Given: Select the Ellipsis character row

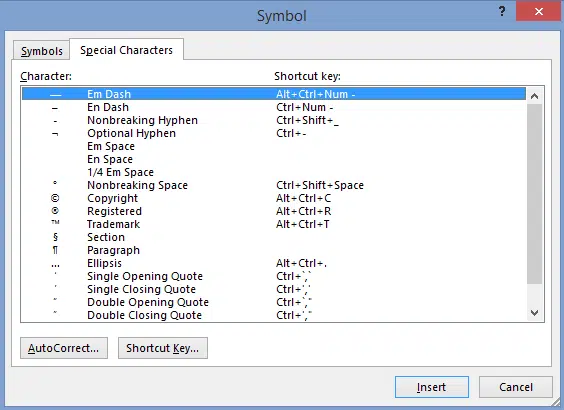Looking at the screenshot, I should coord(273,263).
